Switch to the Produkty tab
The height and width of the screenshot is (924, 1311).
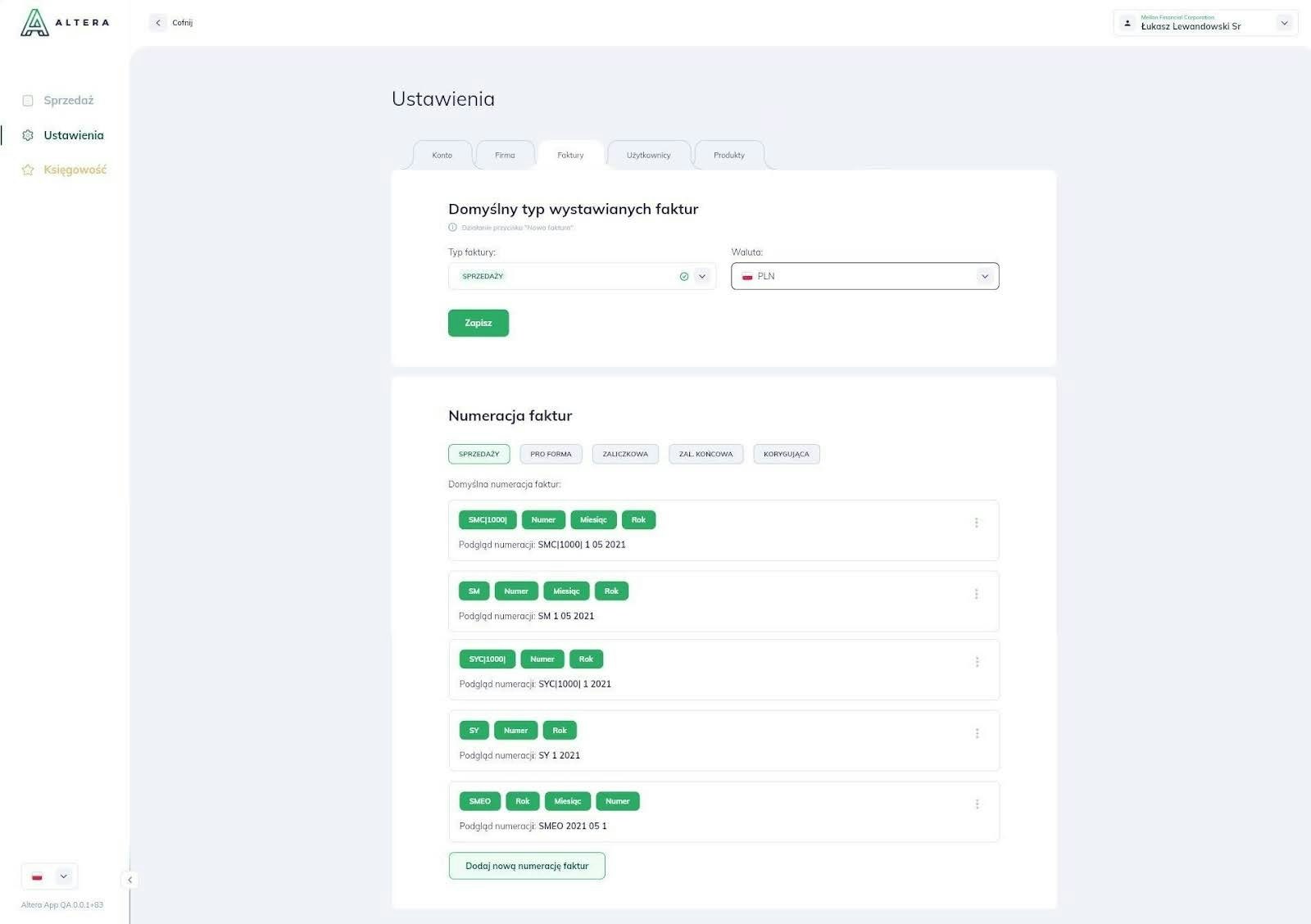[729, 156]
